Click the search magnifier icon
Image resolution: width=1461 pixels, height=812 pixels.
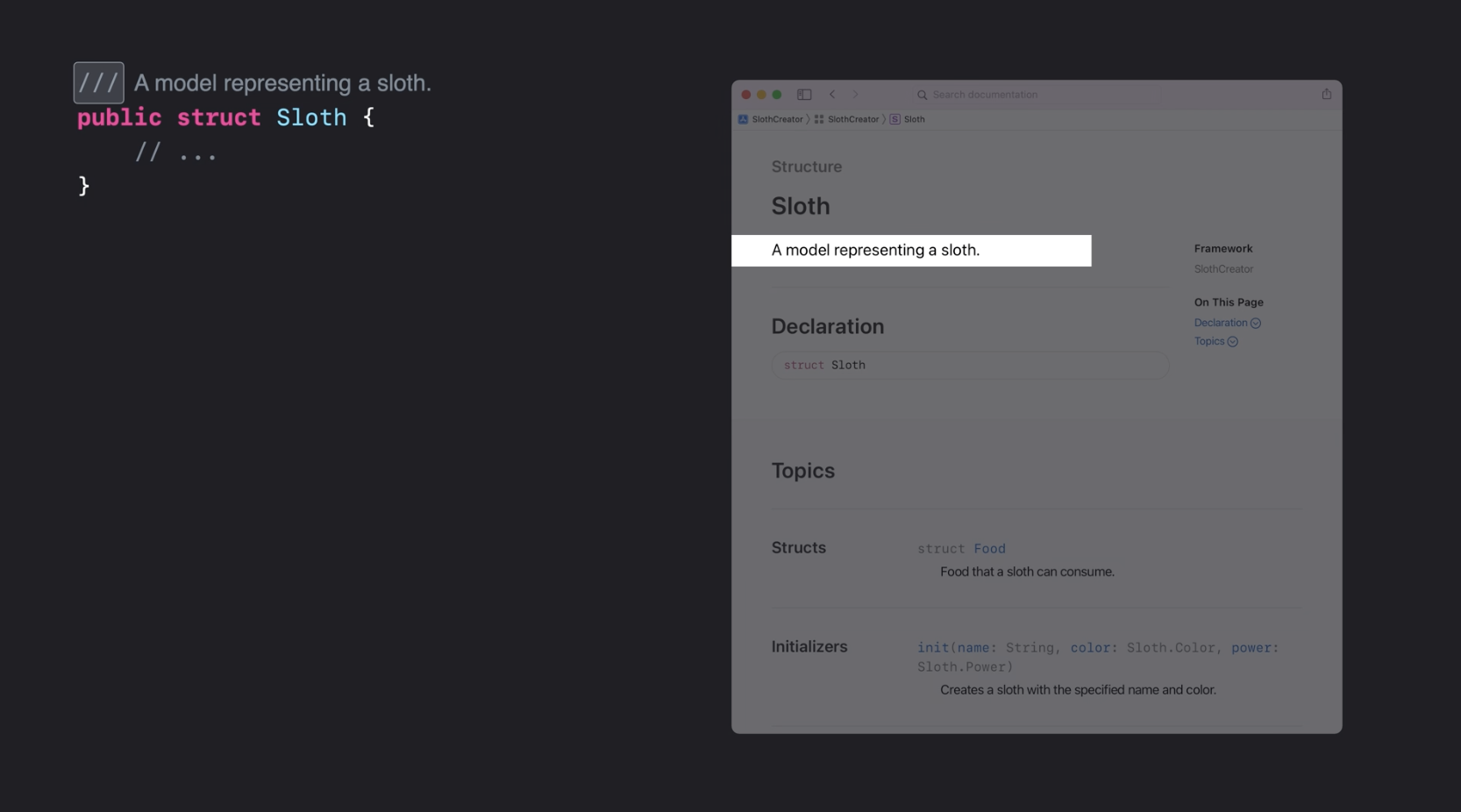tap(922, 95)
